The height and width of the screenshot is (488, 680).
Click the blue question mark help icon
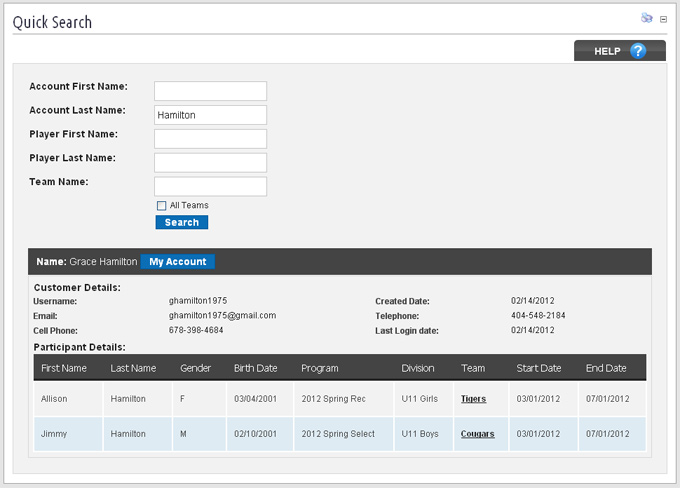[638, 51]
